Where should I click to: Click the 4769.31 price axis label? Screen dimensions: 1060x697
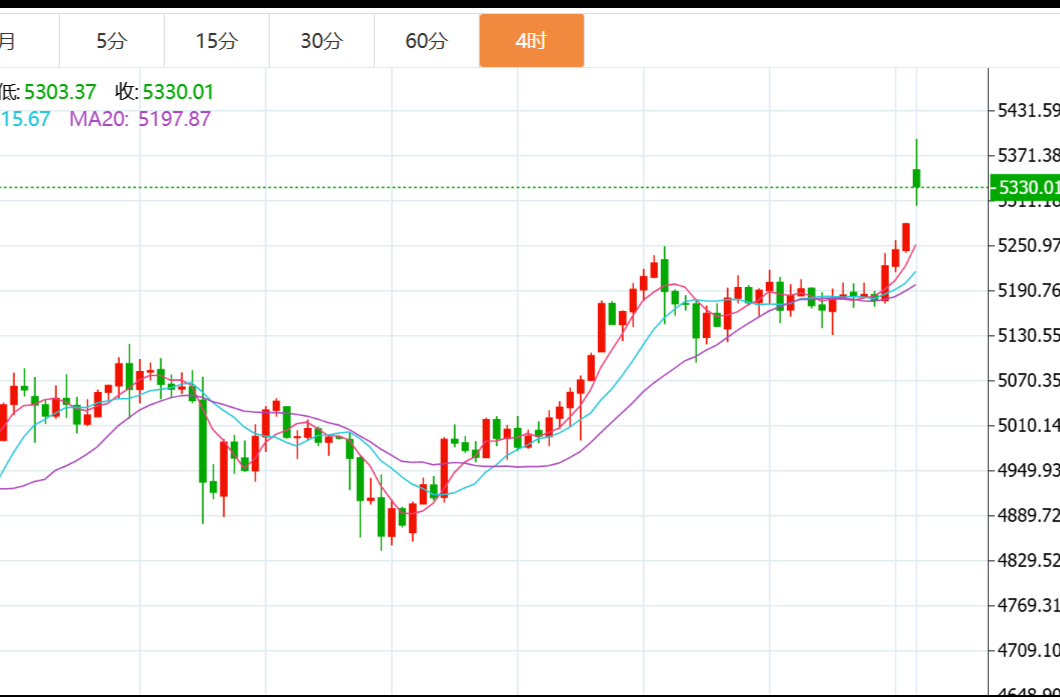[1027, 605]
